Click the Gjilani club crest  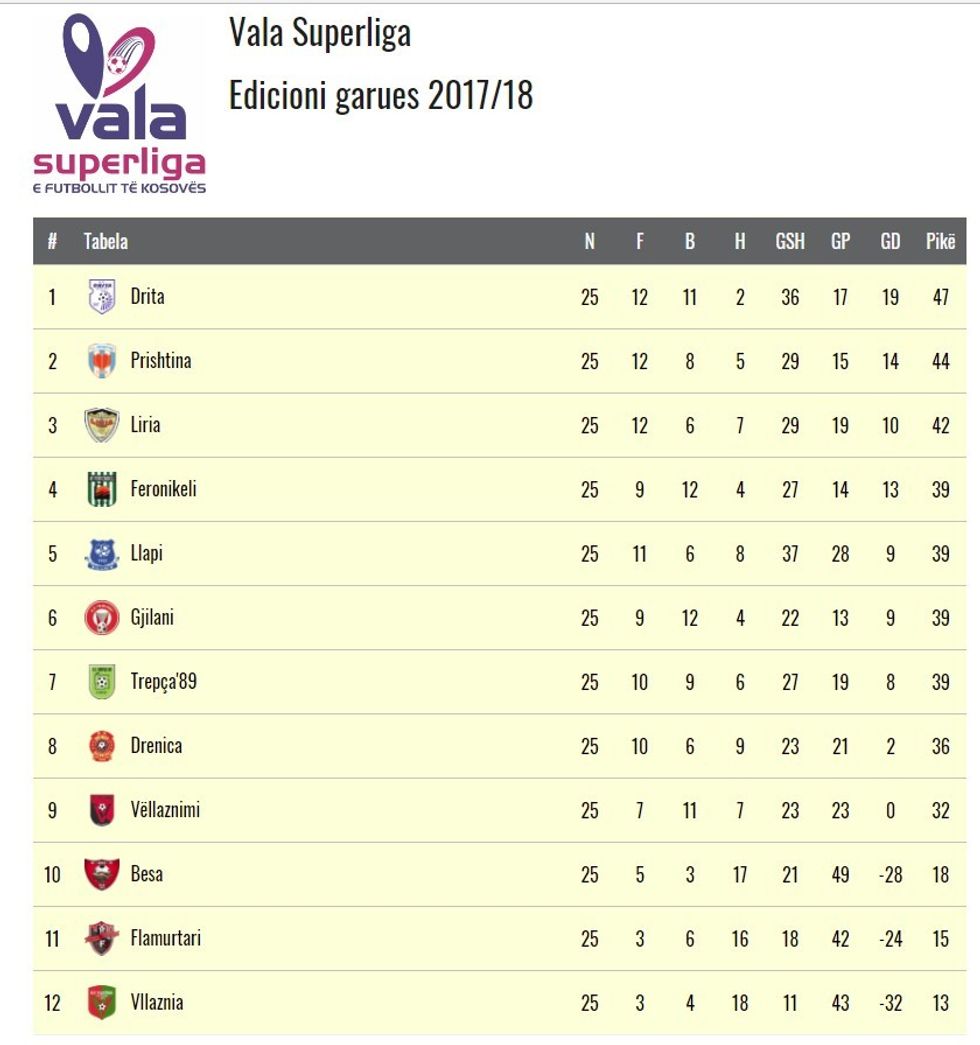point(102,618)
